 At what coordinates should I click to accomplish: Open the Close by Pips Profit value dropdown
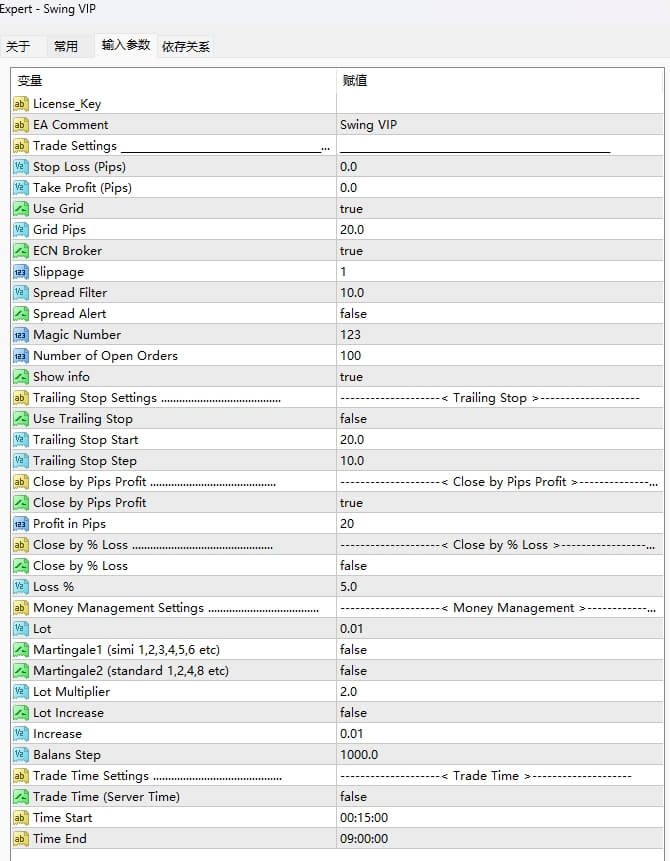pyautogui.click(x=351, y=503)
